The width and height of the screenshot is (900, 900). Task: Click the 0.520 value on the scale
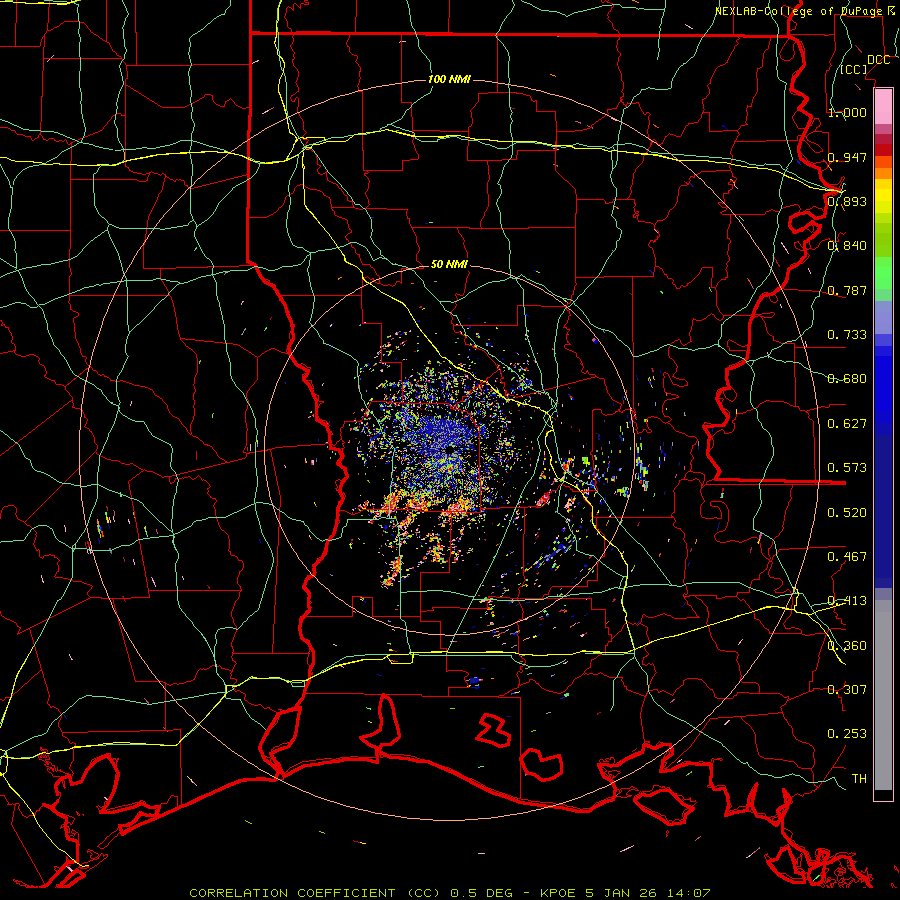click(x=847, y=513)
